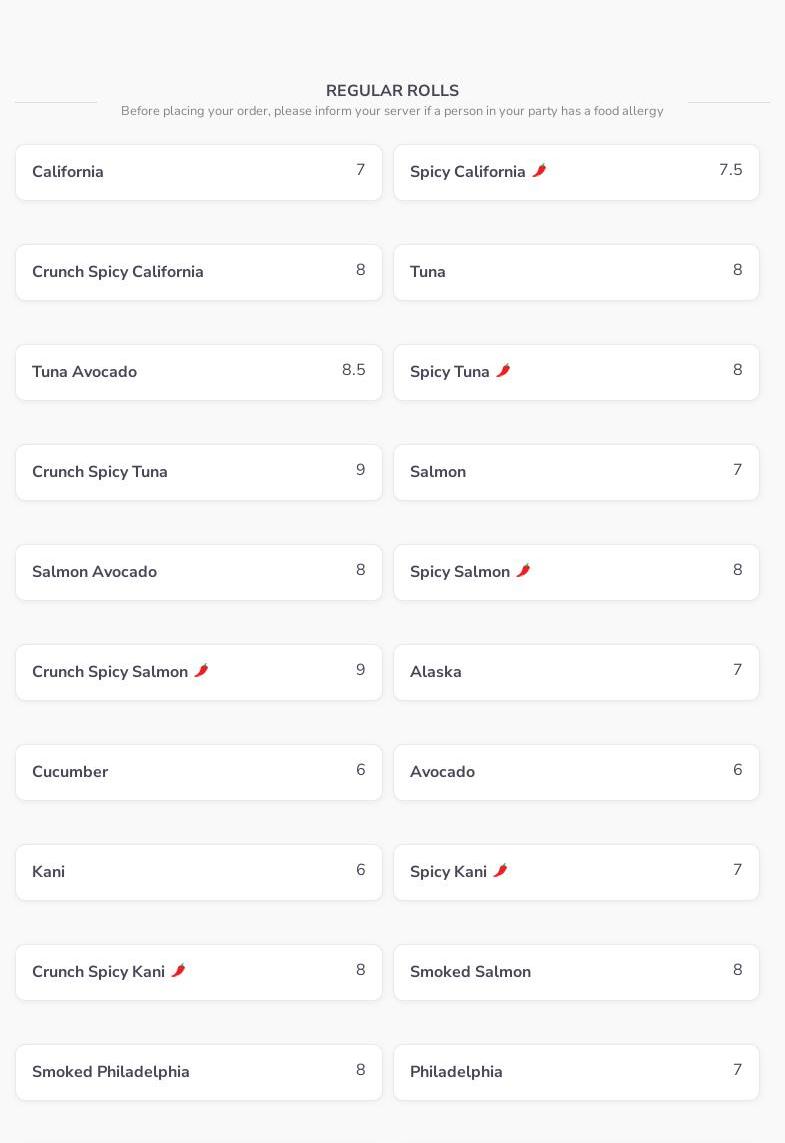Choose the Crunch Spicy California roll
The width and height of the screenshot is (785, 1143).
198,272
